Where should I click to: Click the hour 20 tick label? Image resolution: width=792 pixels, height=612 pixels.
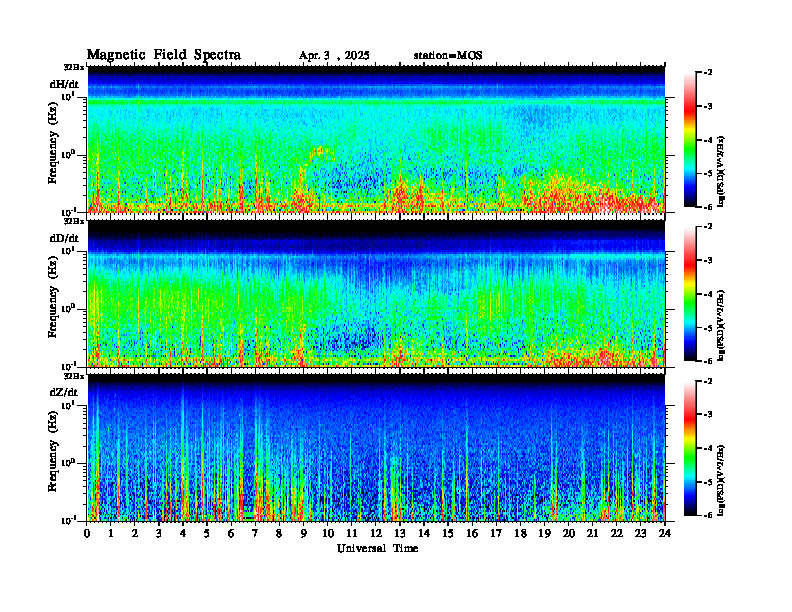(569, 534)
